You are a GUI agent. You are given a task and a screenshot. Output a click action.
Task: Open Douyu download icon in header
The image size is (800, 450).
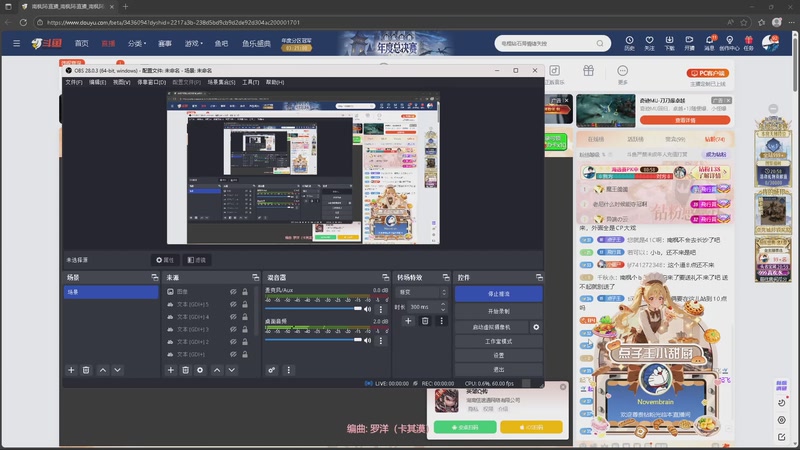669,43
